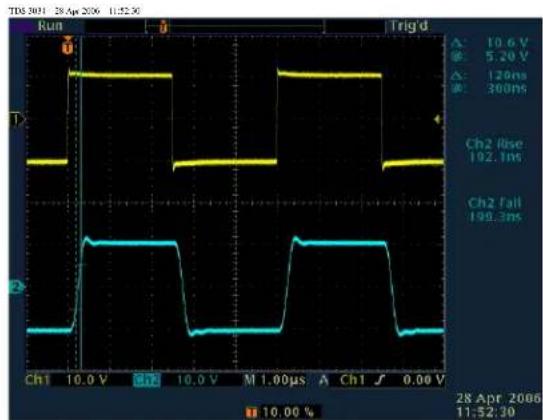543x420 pixels.
Task: Click the Ch2 ground reference marker
Action: pos(17,287)
